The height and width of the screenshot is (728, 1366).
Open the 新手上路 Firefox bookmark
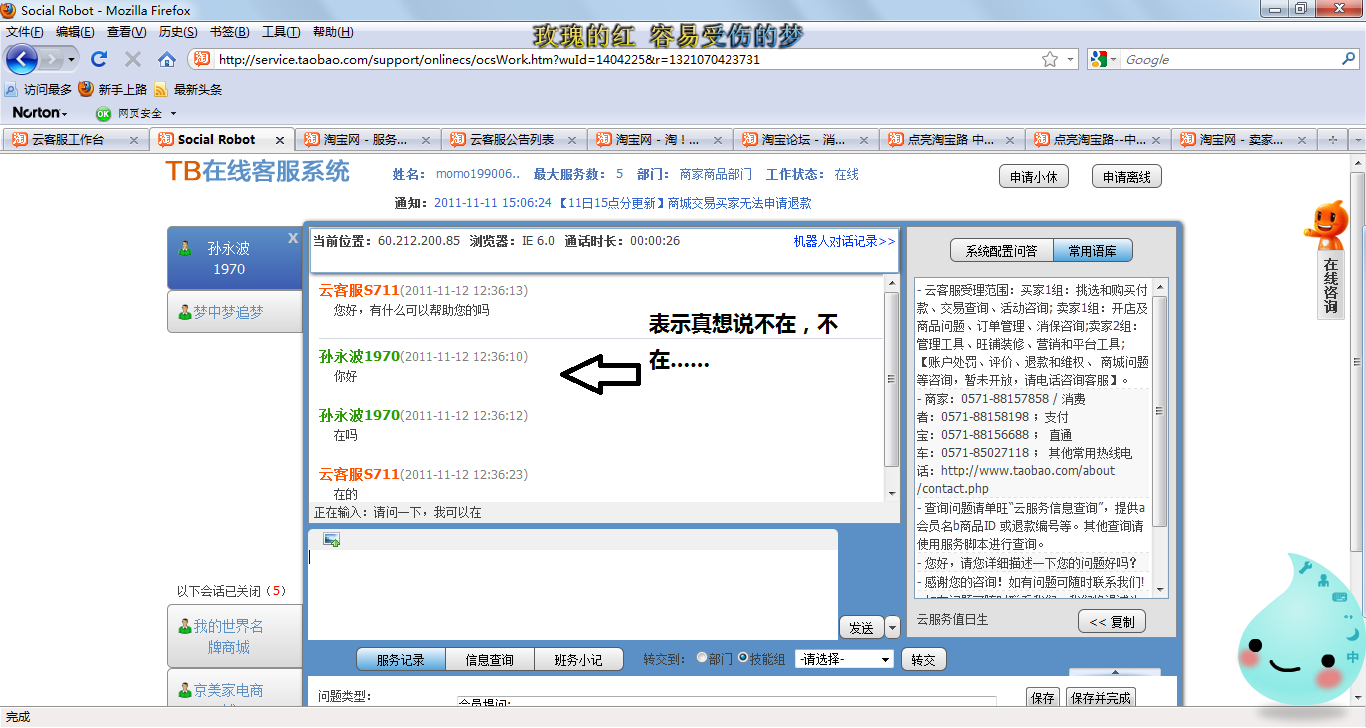(x=113, y=89)
